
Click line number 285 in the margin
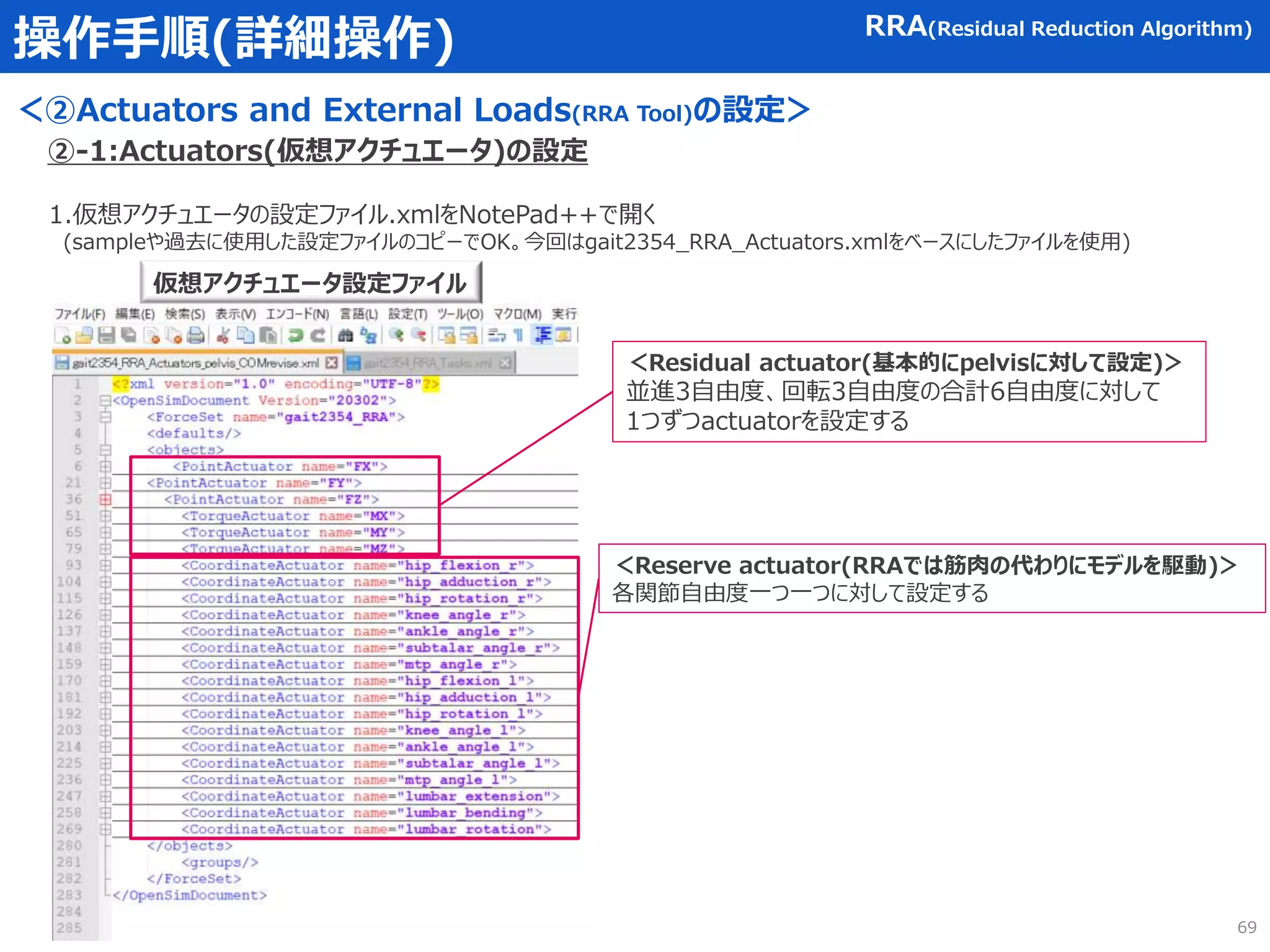tap(69, 928)
